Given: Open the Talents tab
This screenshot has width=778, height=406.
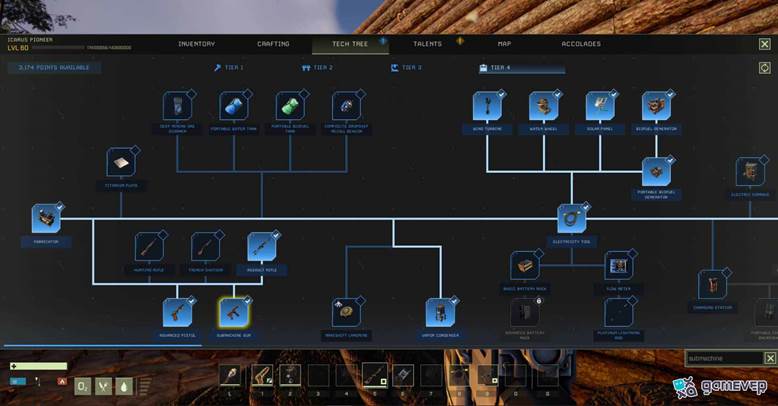Looking at the screenshot, I should [427, 44].
